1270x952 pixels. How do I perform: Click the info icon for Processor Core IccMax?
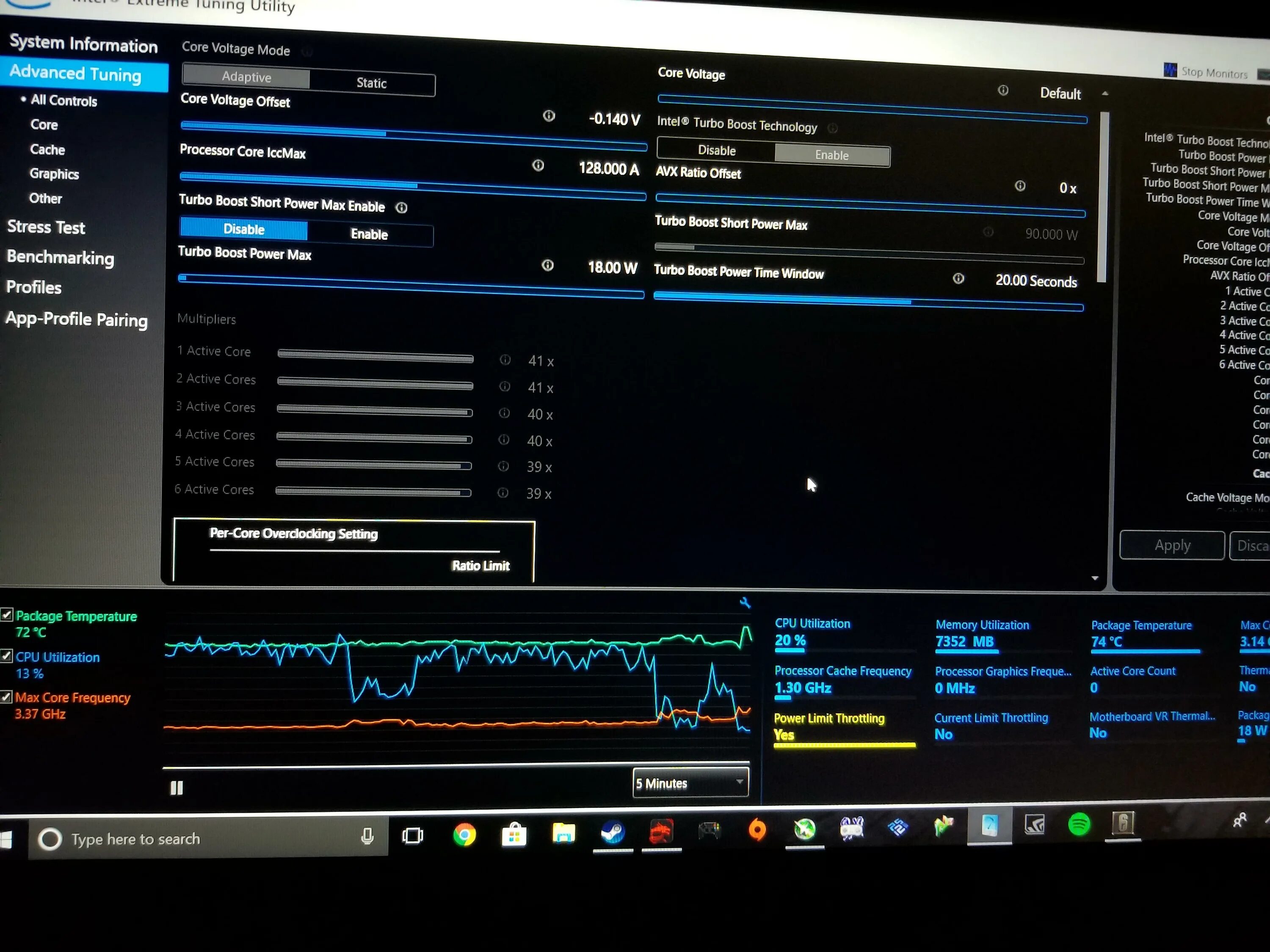point(538,165)
